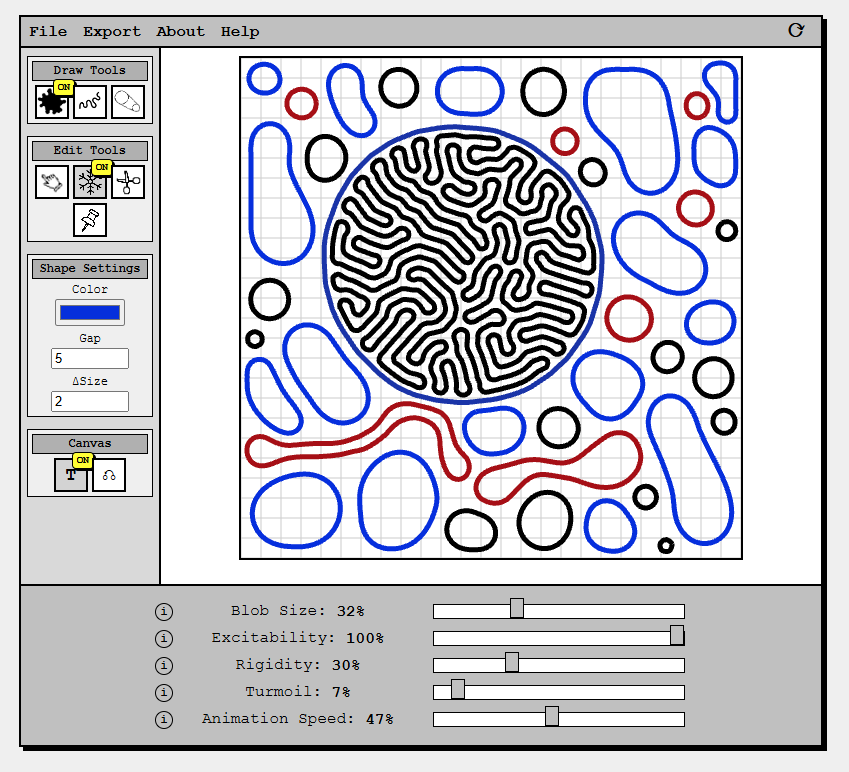This screenshot has width=849, height=772.
Task: Select the squiggle draw tool
Action: (x=90, y=101)
